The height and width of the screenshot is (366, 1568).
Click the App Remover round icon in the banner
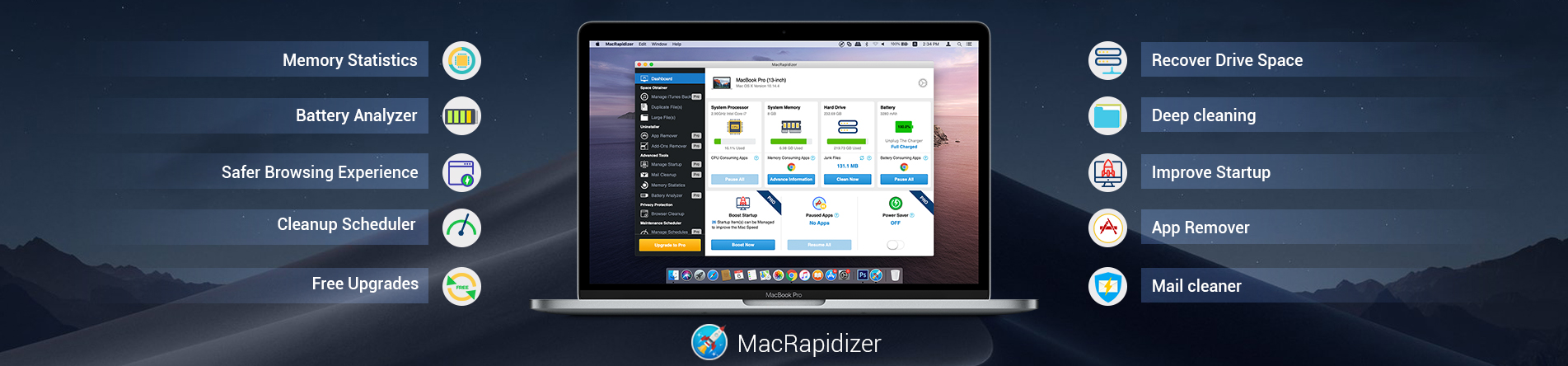pyautogui.click(x=1107, y=228)
